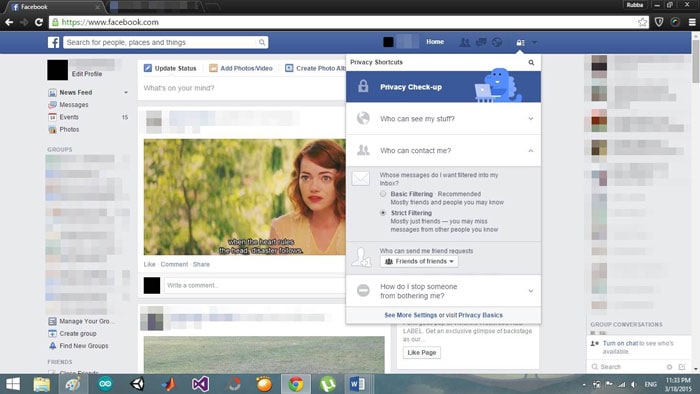Screen dimensions: 700x394
Task: Select Strict Filtering radio option
Action: pyautogui.click(x=383, y=213)
